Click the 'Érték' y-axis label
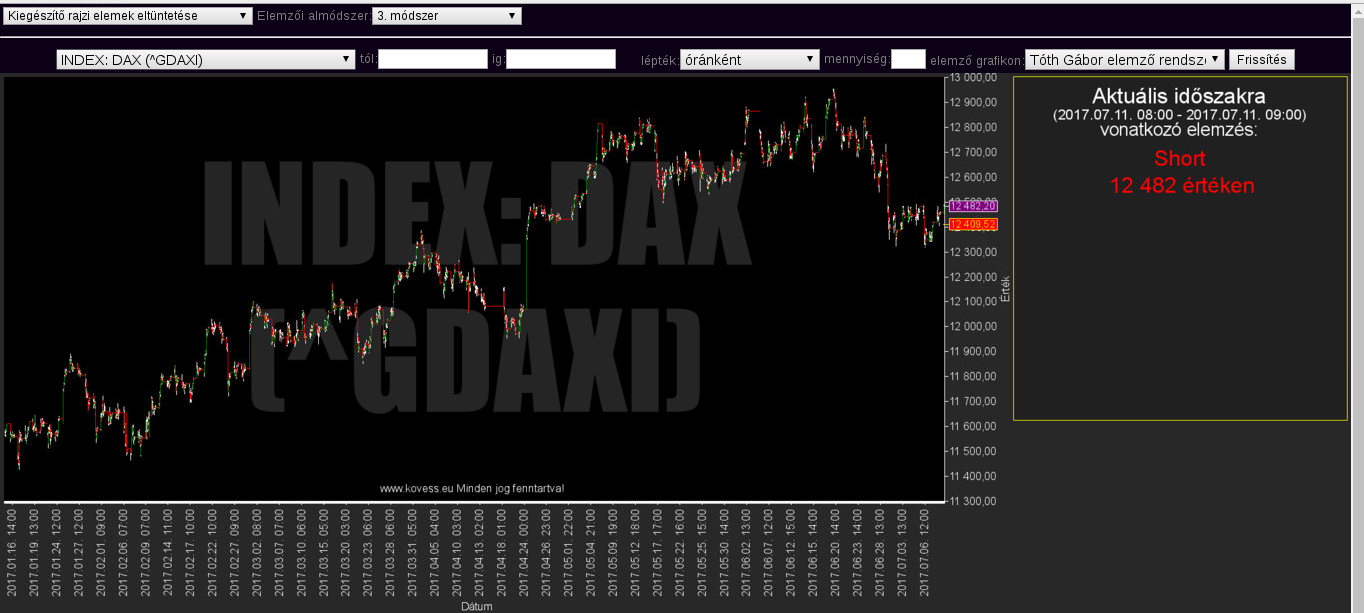 [1006, 288]
